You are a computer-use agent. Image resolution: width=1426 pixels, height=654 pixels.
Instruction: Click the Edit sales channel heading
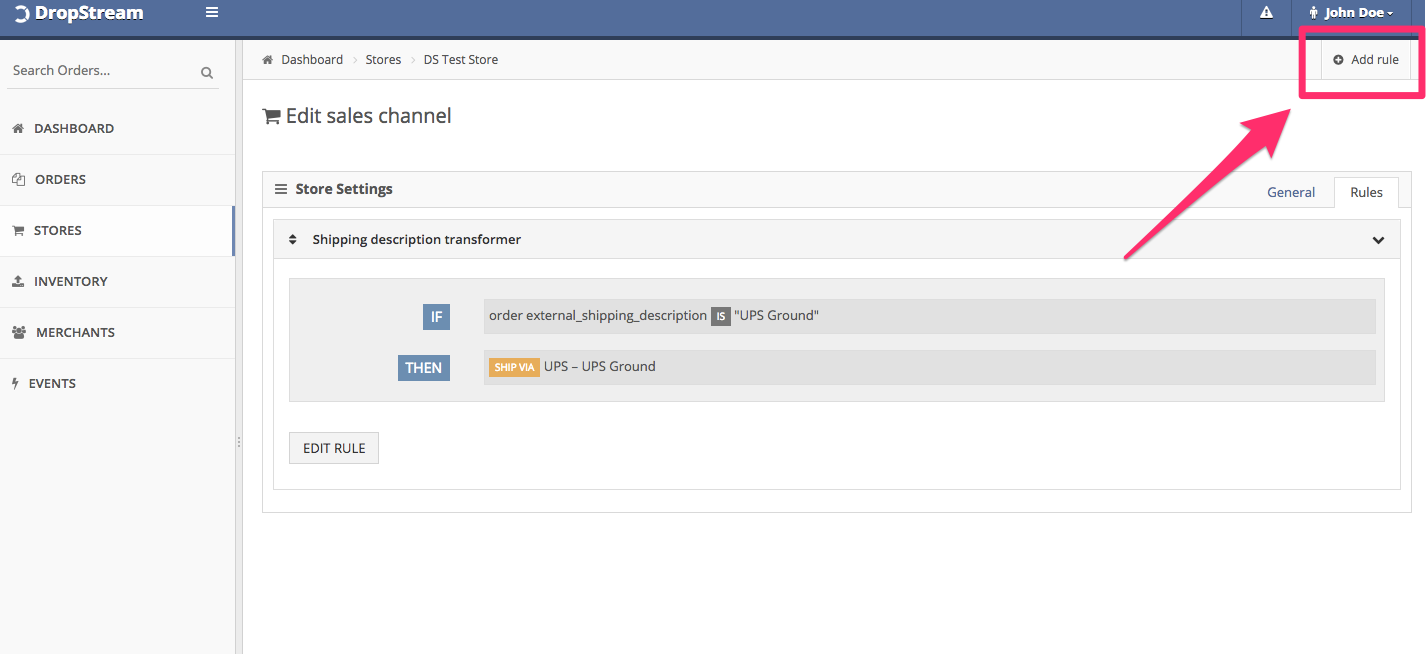369,116
